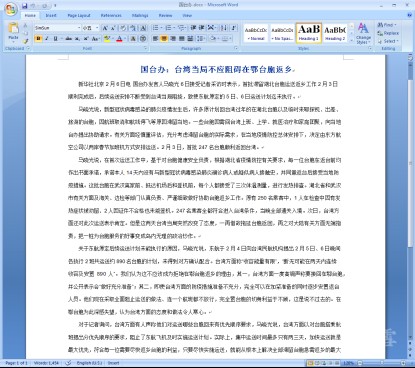Expand the numbering list dropdown
Image resolution: width=415 pixels, height=368 pixels.
click(174, 28)
